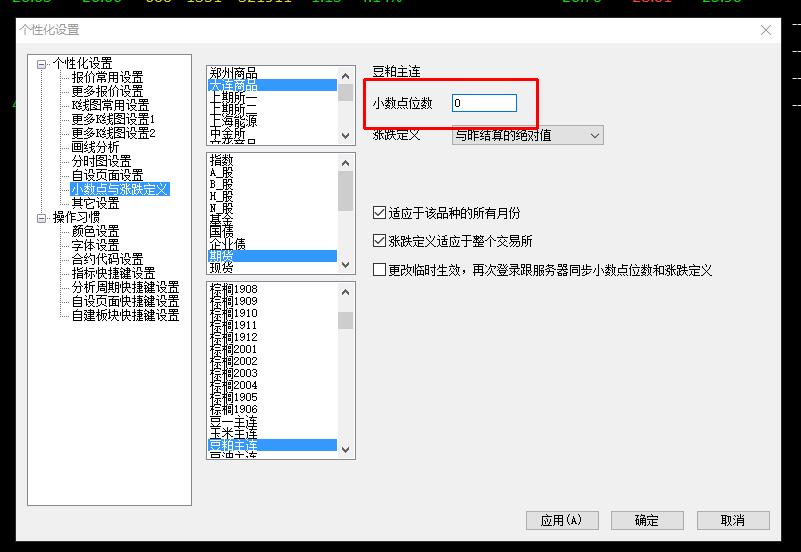The width and height of the screenshot is (801, 552).
Task: Pick 棕榈1908 from the contract list
Action: click(233, 289)
